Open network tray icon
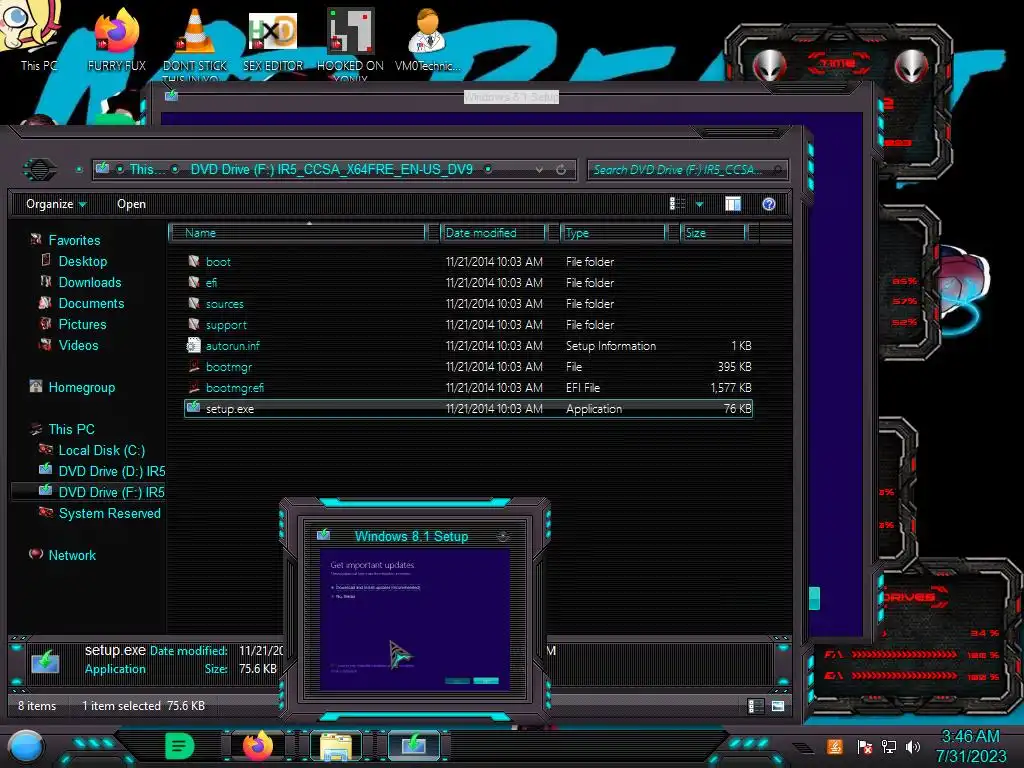 tap(889, 746)
